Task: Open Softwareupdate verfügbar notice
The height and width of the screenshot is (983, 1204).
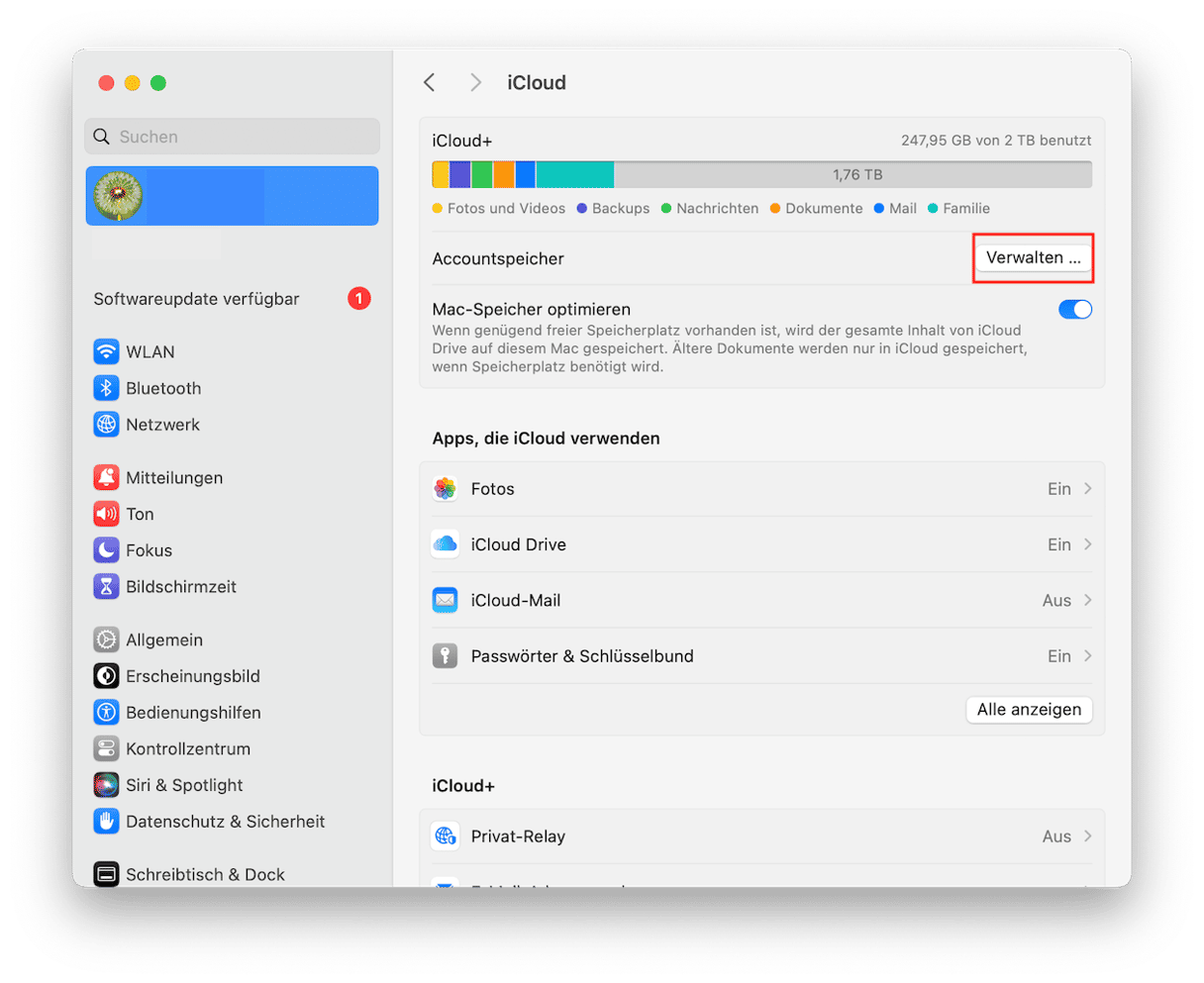Action: pyautogui.click(x=196, y=298)
